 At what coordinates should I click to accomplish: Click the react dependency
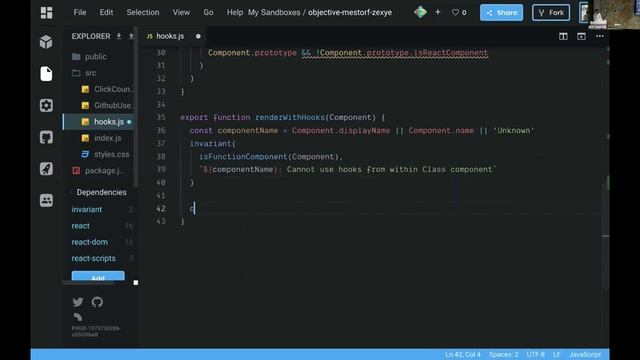pos(80,226)
